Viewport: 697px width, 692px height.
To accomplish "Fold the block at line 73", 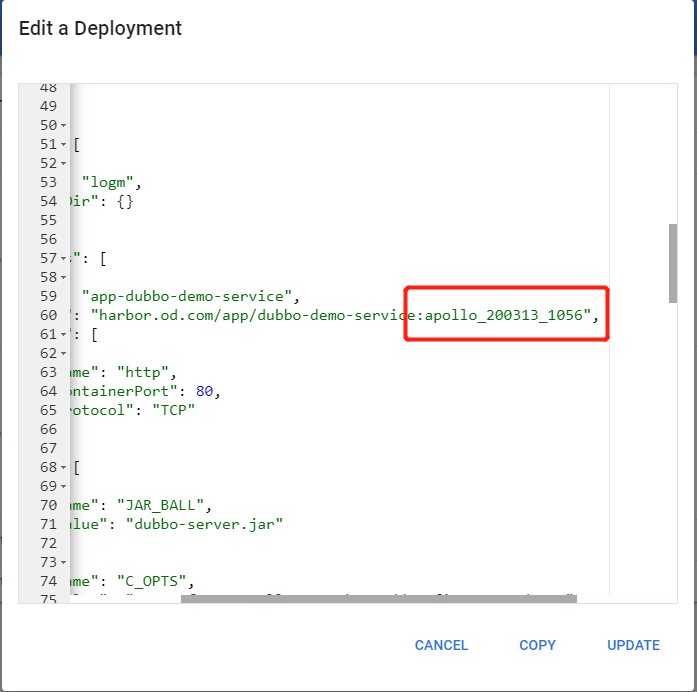I will [x=64, y=562].
